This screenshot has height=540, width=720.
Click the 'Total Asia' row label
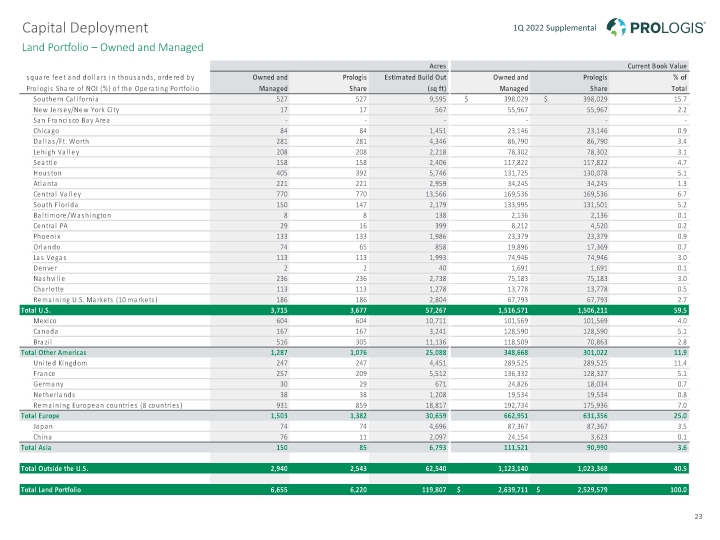tap(36, 448)
